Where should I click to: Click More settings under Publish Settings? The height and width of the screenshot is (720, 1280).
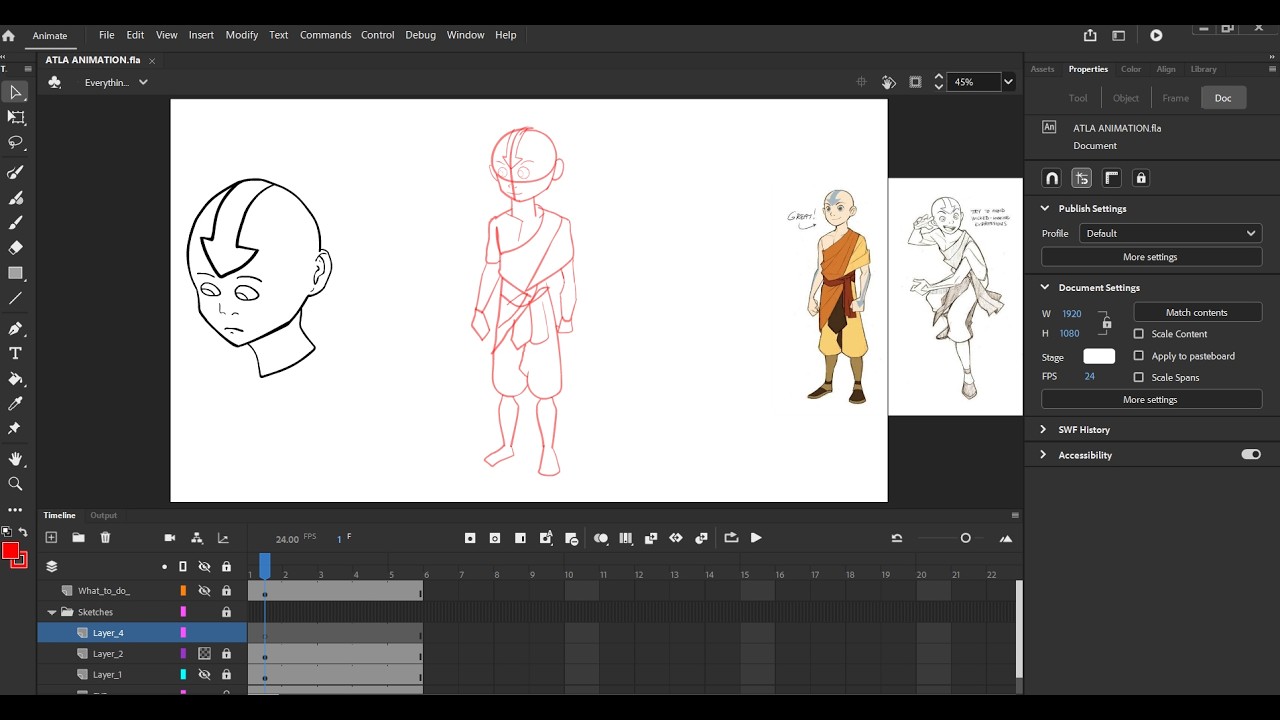coord(1150,257)
